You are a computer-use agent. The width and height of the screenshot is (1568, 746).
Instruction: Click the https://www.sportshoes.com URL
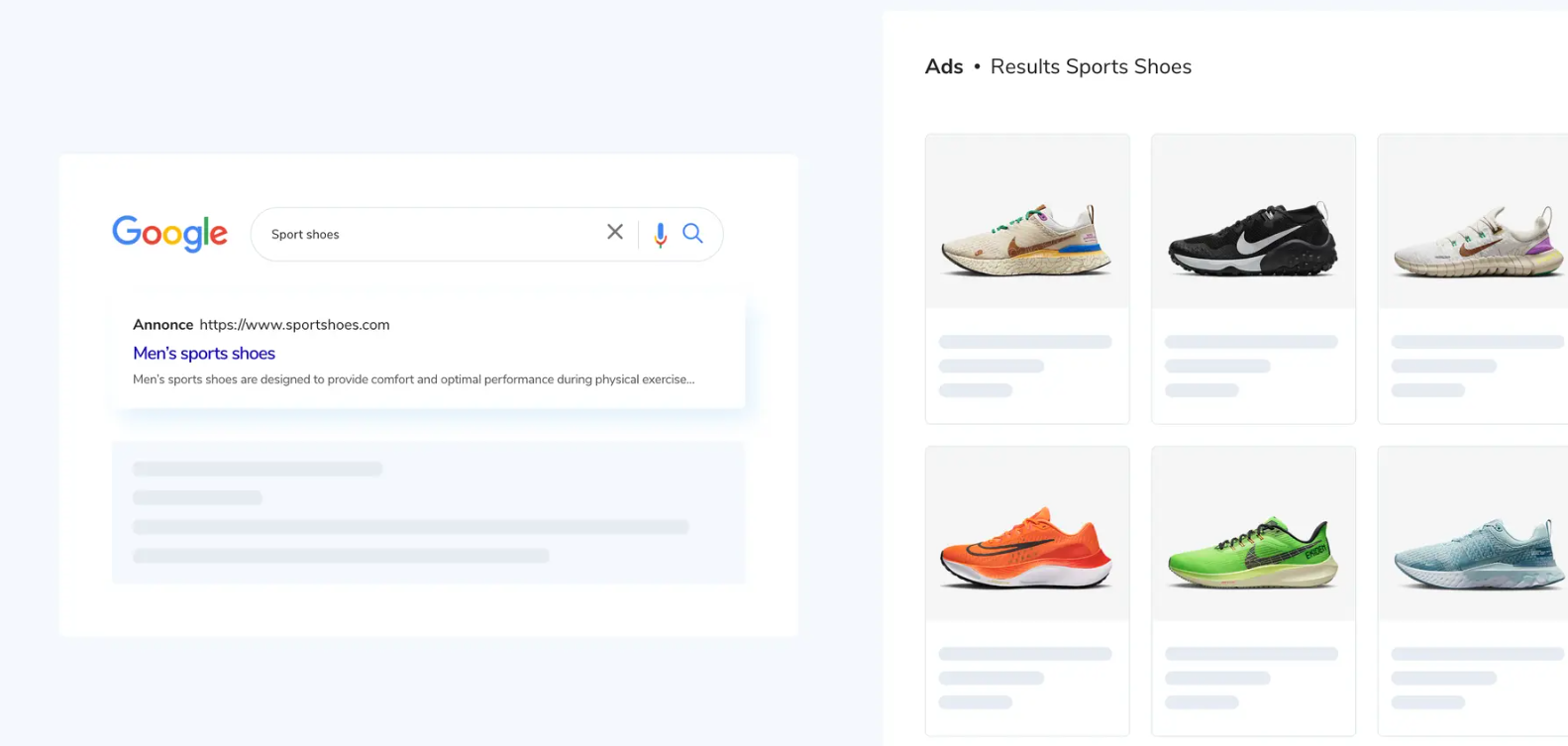pos(294,325)
